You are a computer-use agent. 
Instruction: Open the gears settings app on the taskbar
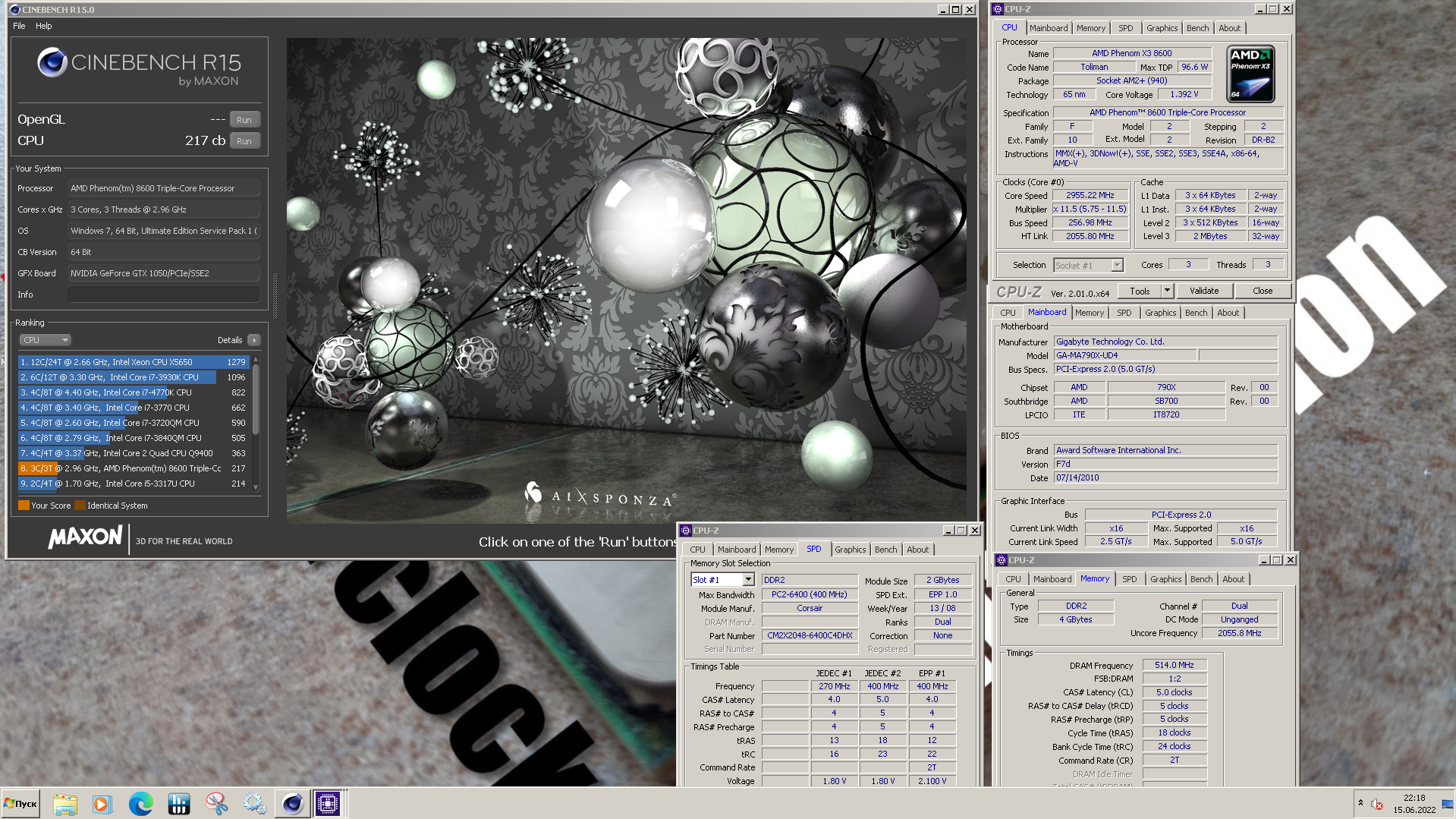(x=254, y=803)
